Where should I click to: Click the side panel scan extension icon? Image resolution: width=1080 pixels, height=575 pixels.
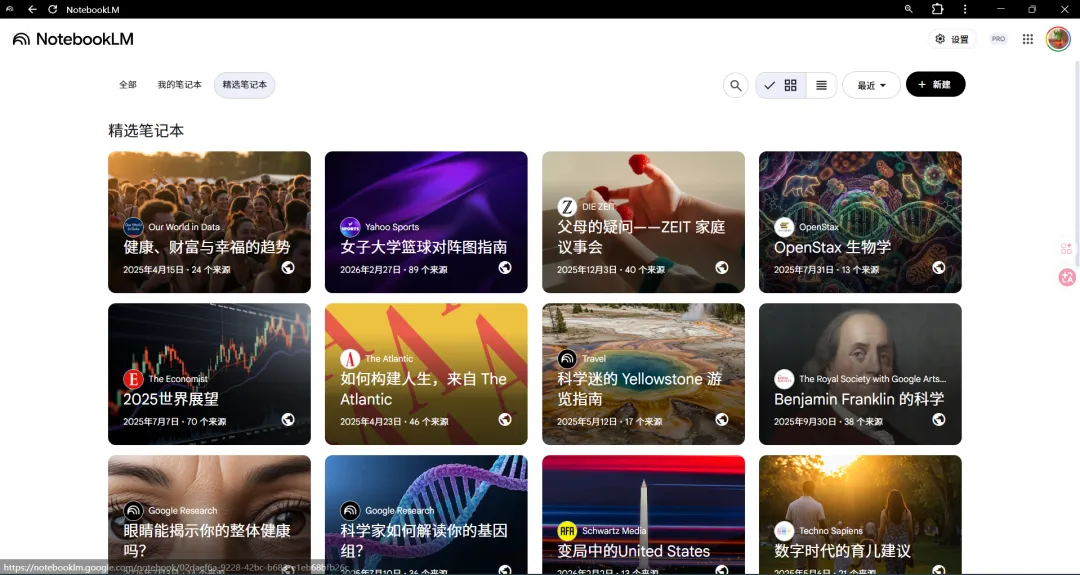1066,249
